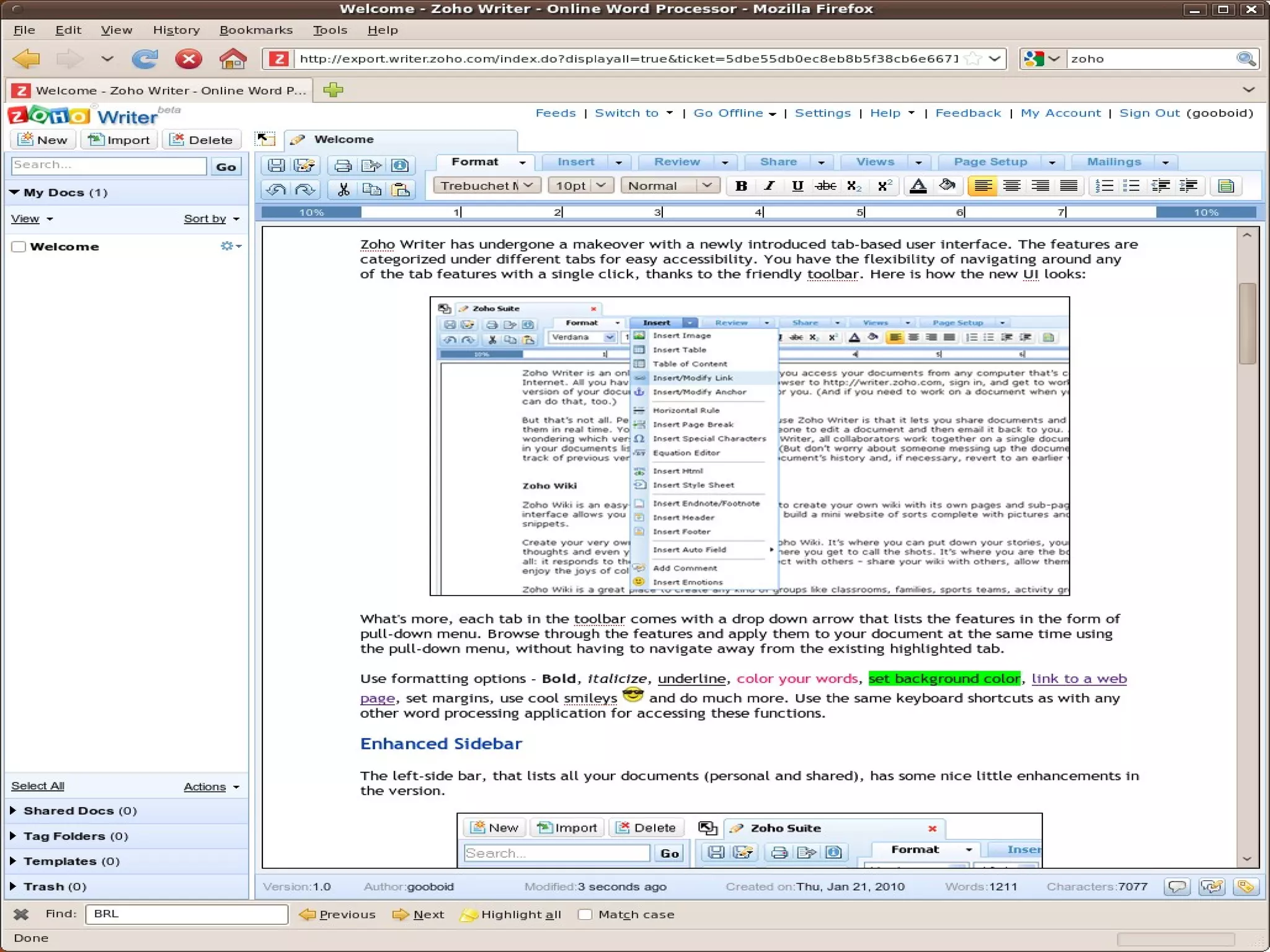Toggle Strikethrough formatting
Screen dimensions: 1270x952
pos(825,186)
